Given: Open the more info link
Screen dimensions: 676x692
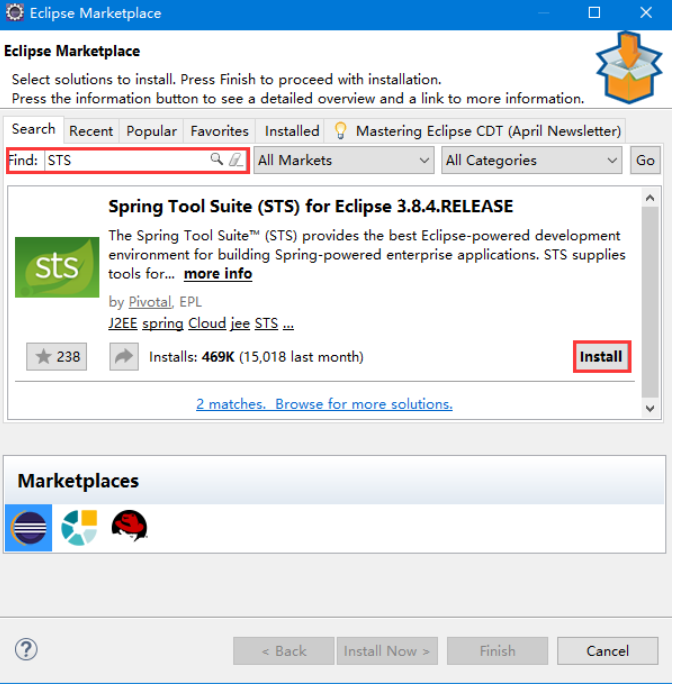Looking at the screenshot, I should tap(219, 275).
